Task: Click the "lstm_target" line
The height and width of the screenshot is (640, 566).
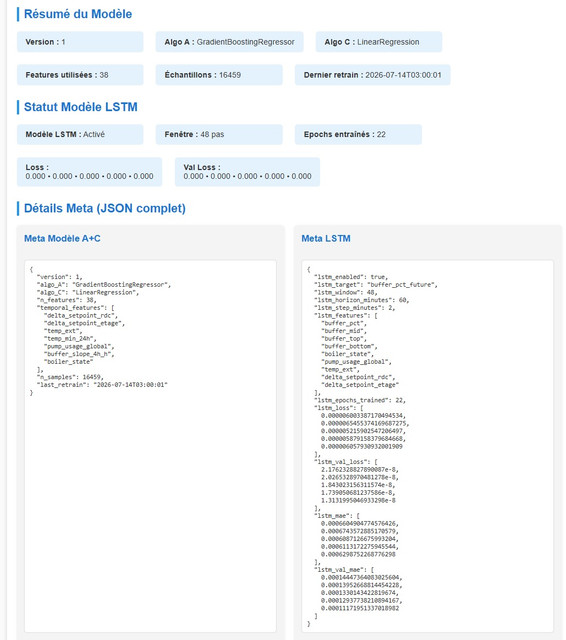Action: tap(375, 284)
